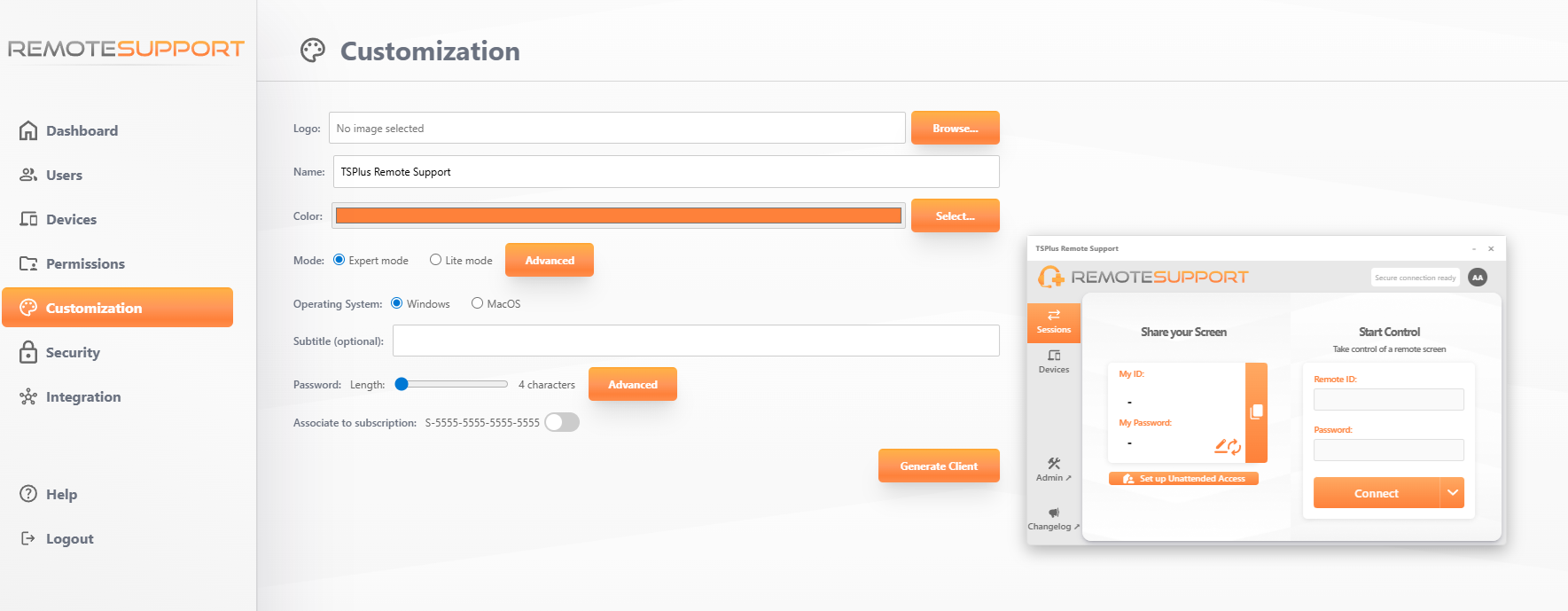Open the Dashboard home icon in sidebar

point(28,130)
